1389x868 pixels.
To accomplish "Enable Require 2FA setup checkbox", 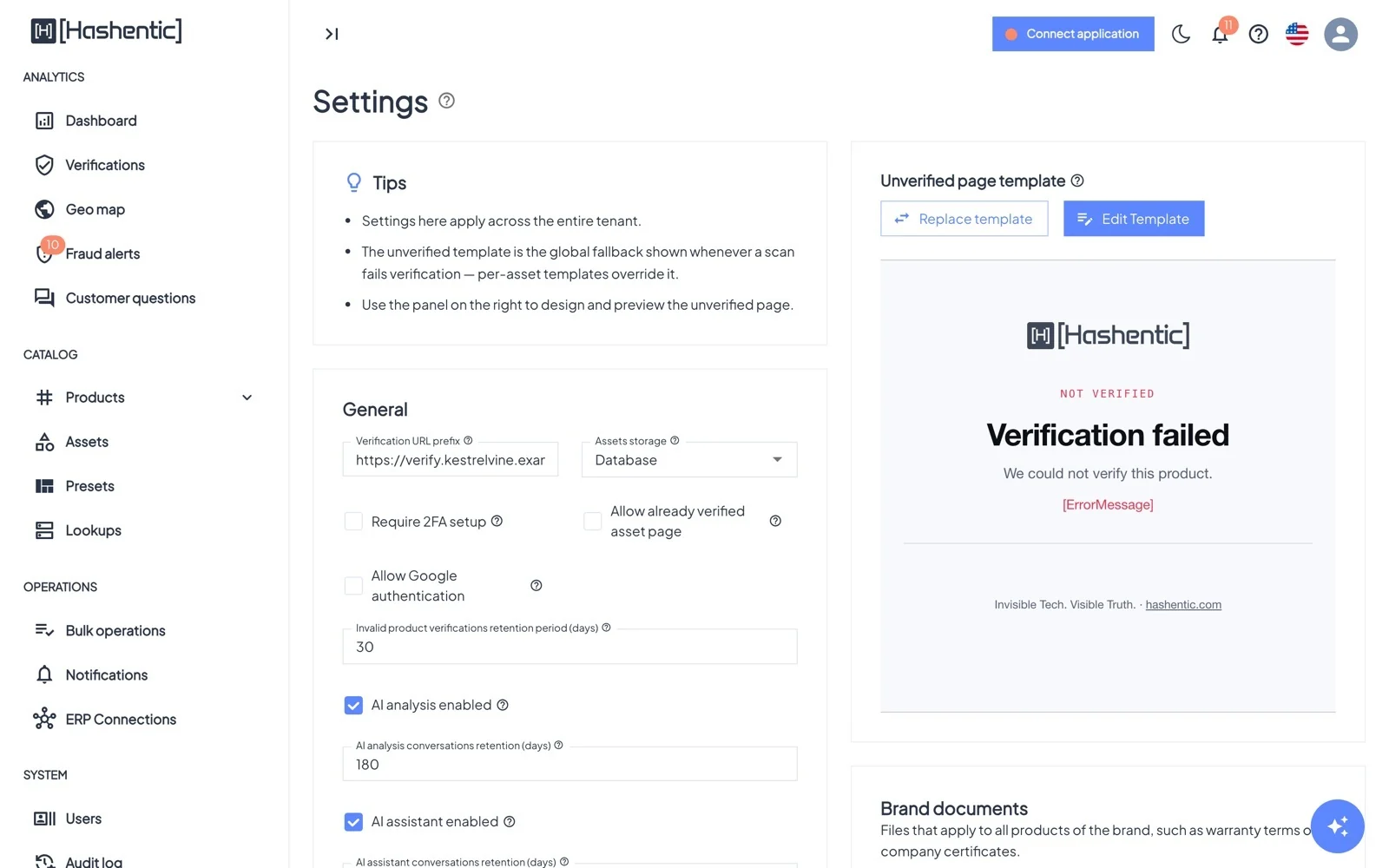I will pos(353,521).
